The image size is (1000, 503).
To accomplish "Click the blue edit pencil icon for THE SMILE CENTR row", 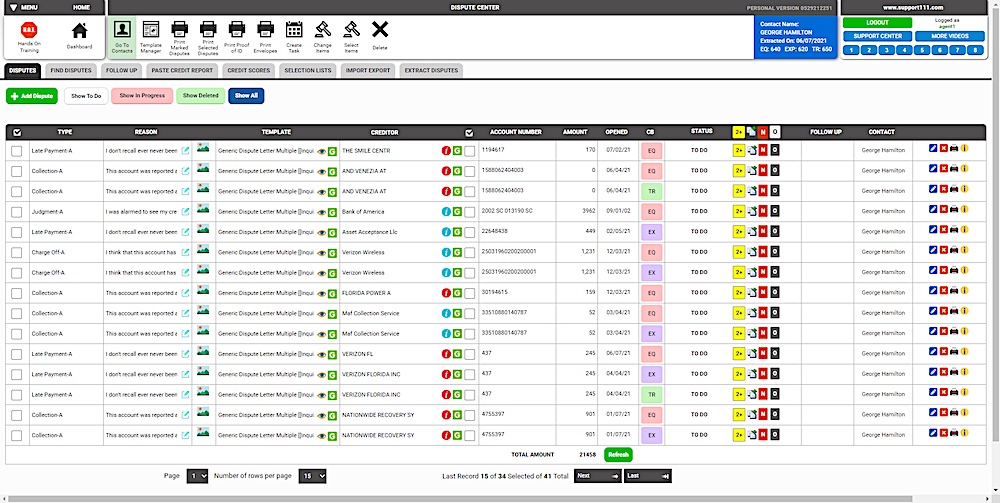I will pyautogui.click(x=933, y=149).
